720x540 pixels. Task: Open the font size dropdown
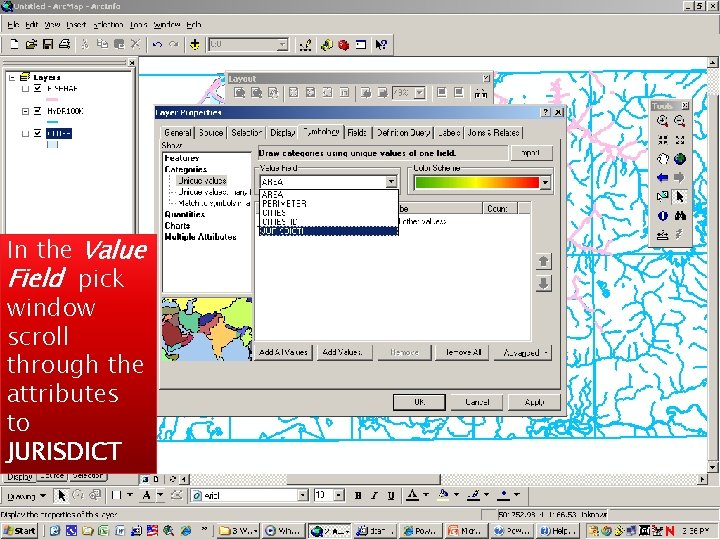coord(339,495)
